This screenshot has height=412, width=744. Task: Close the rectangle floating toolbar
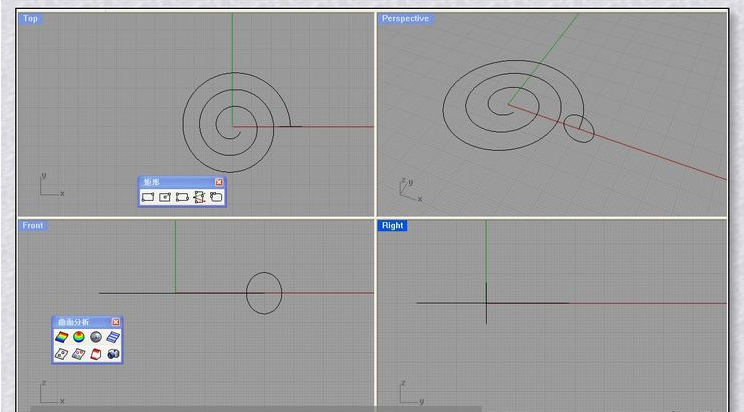219,182
